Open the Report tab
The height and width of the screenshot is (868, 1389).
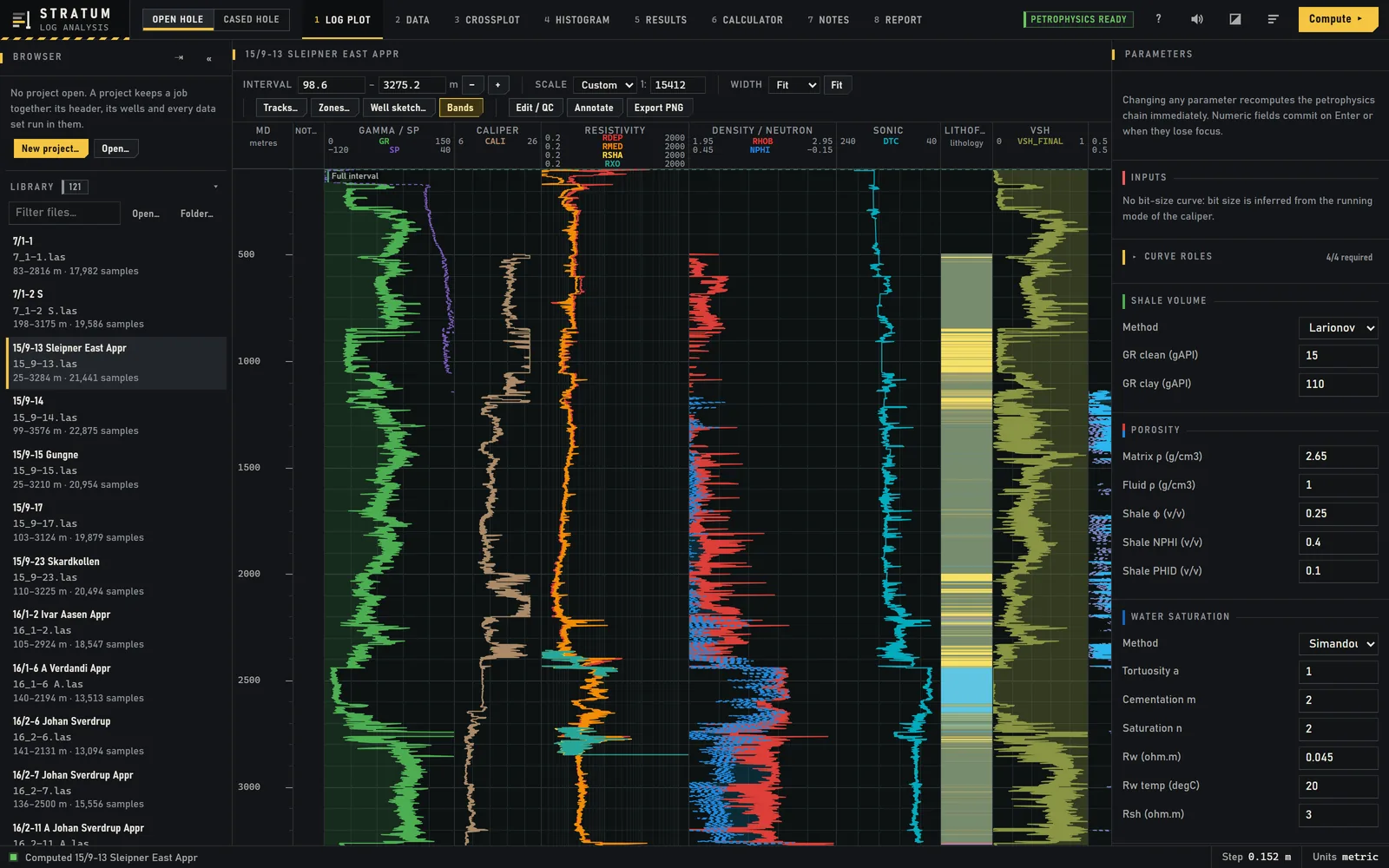898,19
